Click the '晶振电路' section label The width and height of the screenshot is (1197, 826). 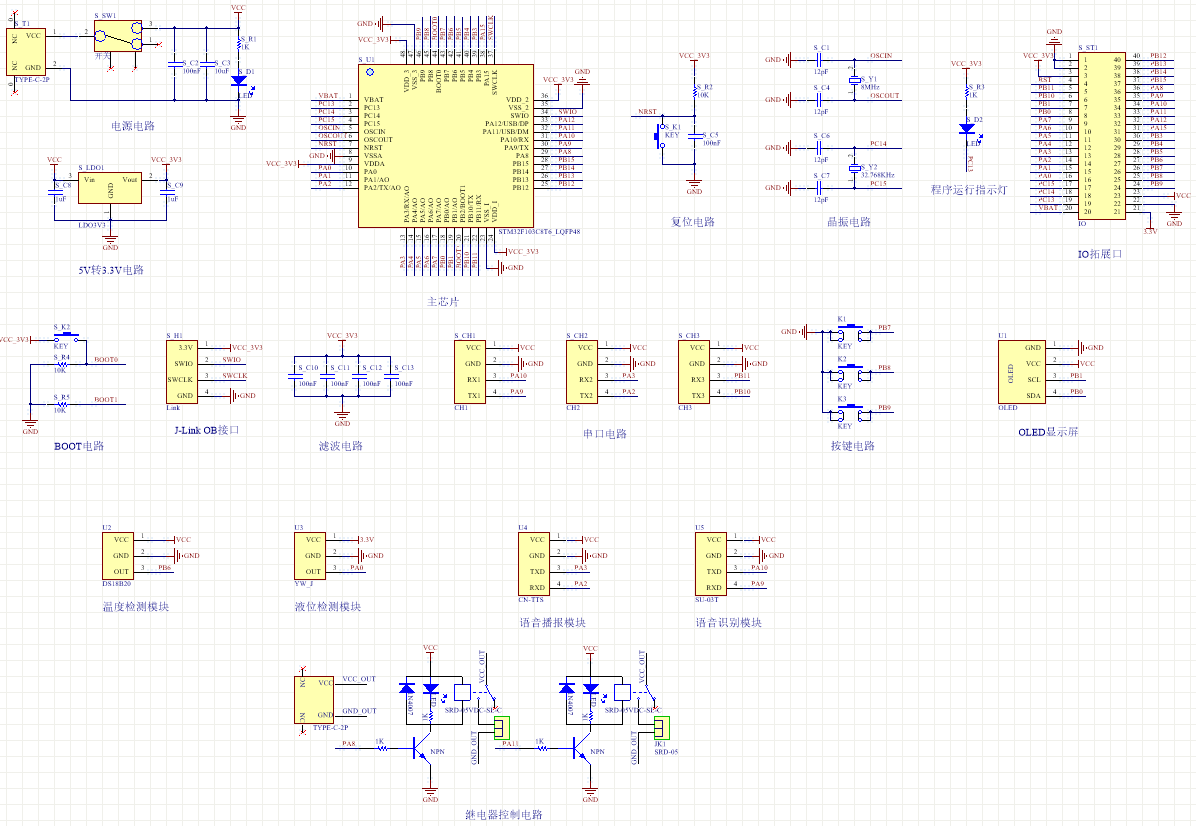point(849,222)
